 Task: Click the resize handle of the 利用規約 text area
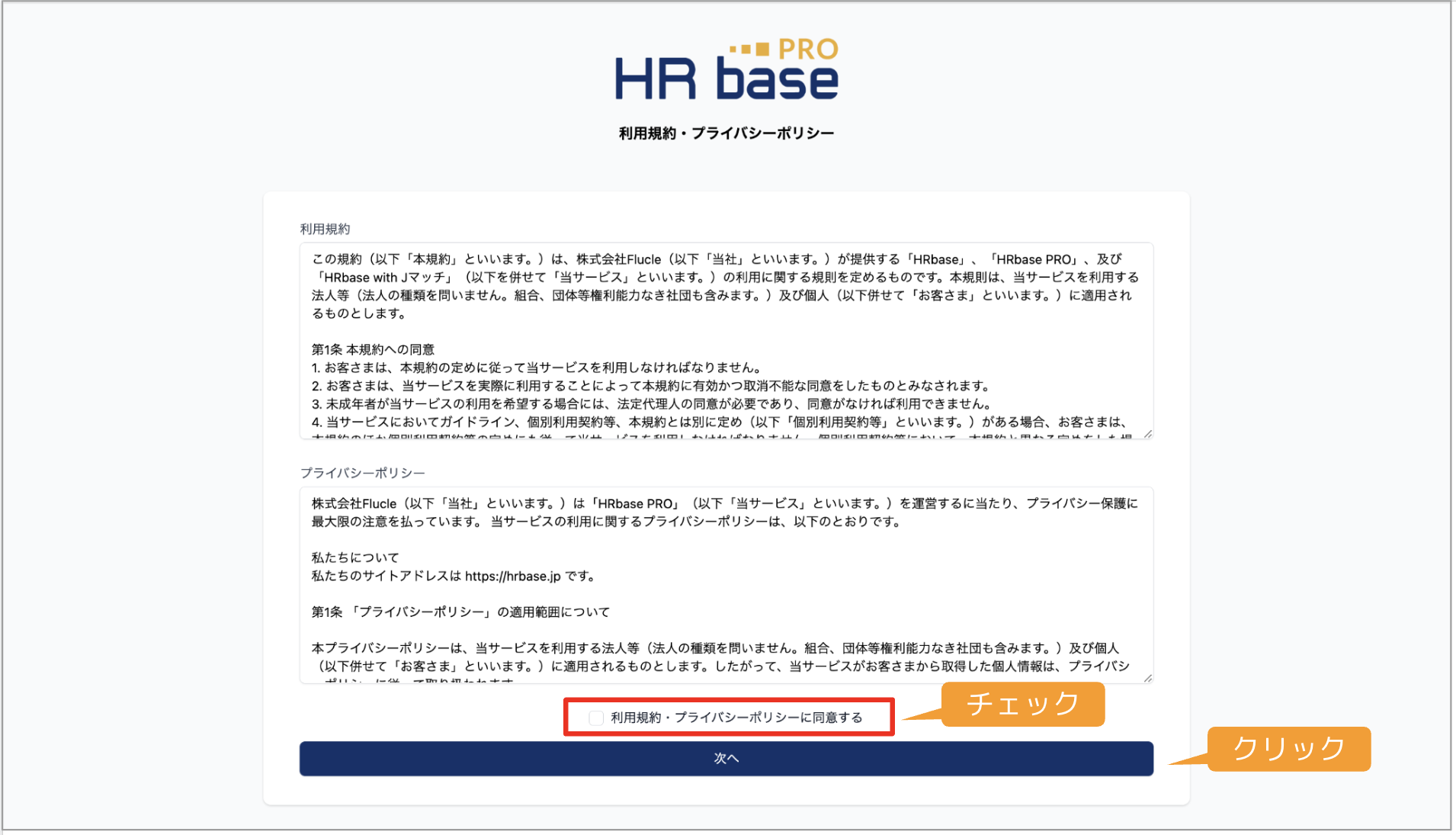point(1148,434)
